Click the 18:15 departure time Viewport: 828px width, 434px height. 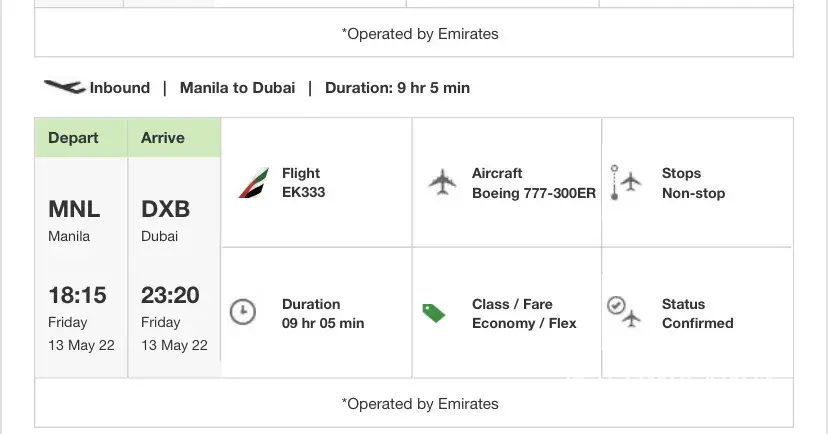point(77,295)
